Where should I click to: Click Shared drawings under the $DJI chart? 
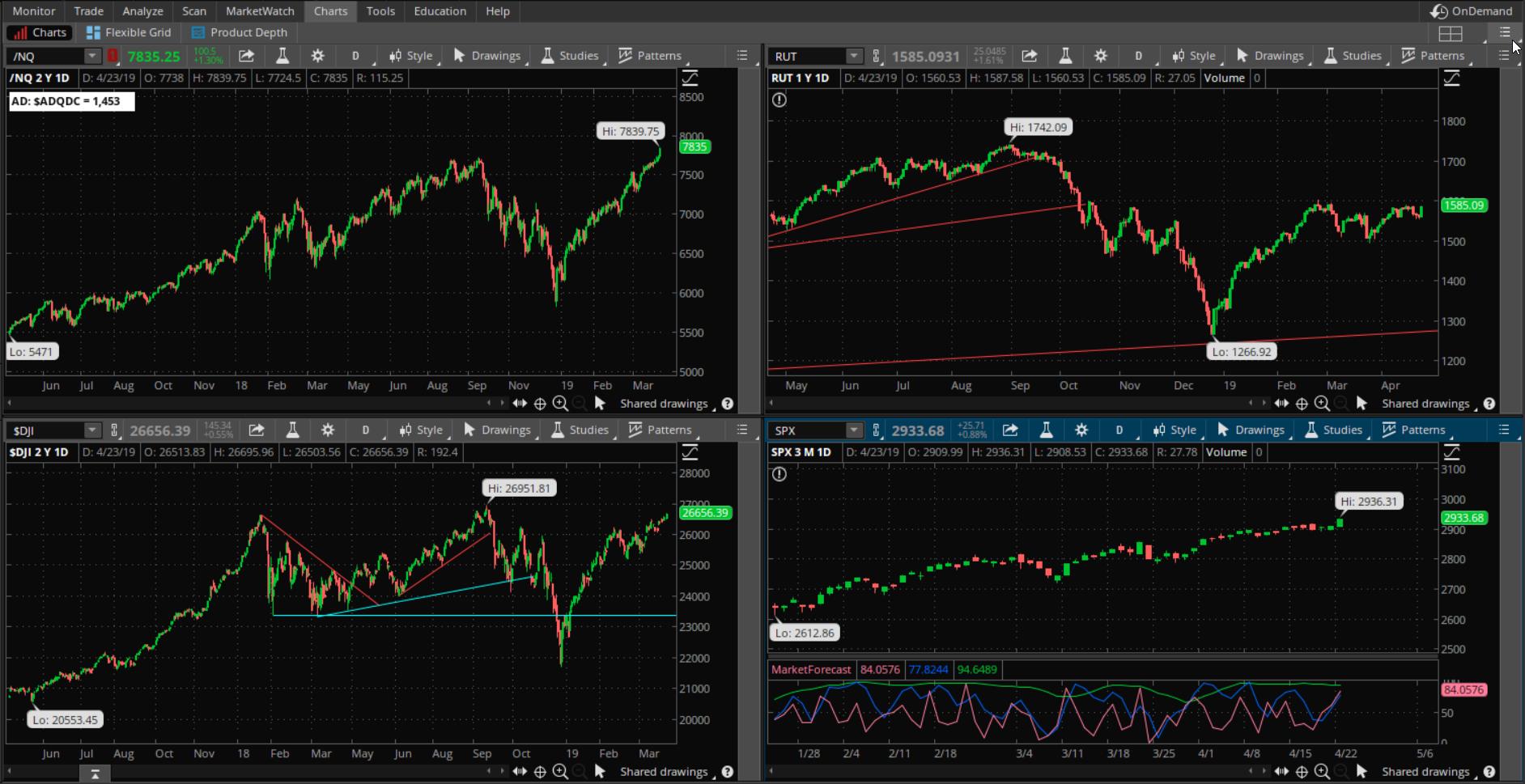(664, 772)
